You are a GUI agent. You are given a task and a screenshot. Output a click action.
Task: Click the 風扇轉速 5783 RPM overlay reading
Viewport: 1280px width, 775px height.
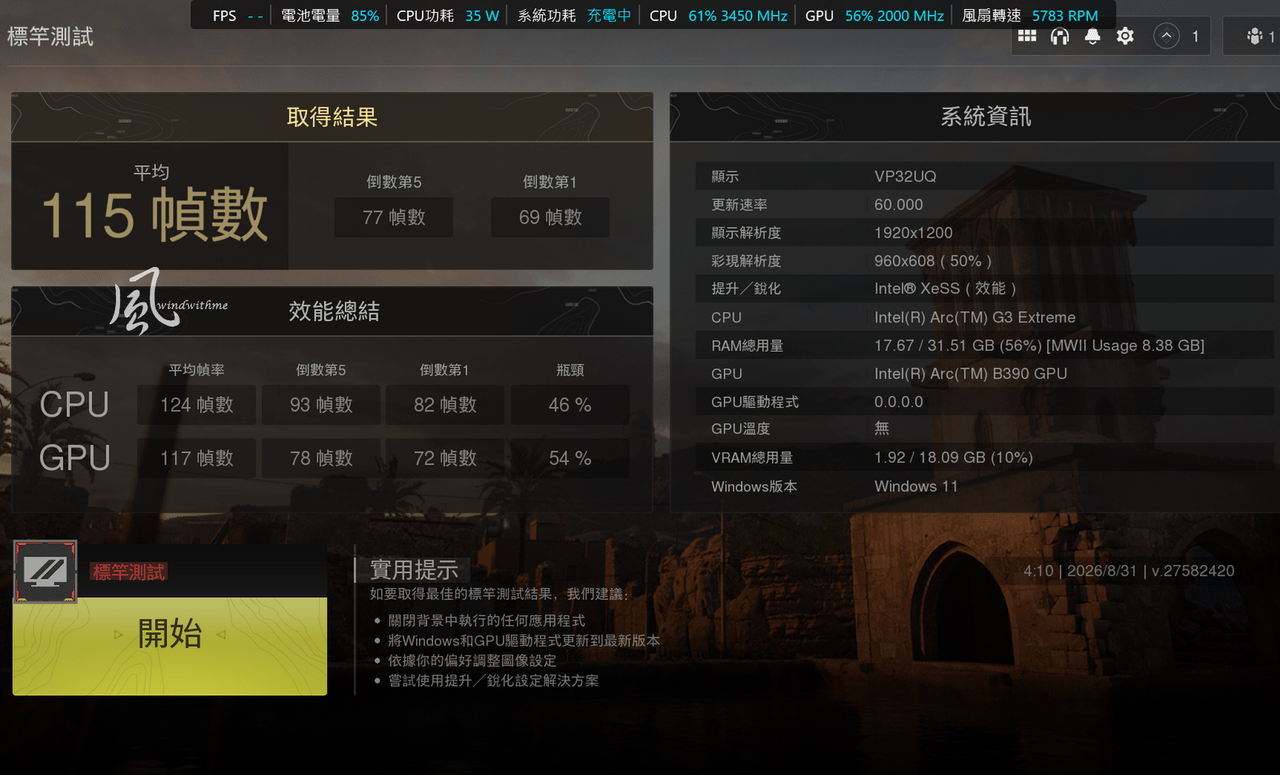[1030, 15]
